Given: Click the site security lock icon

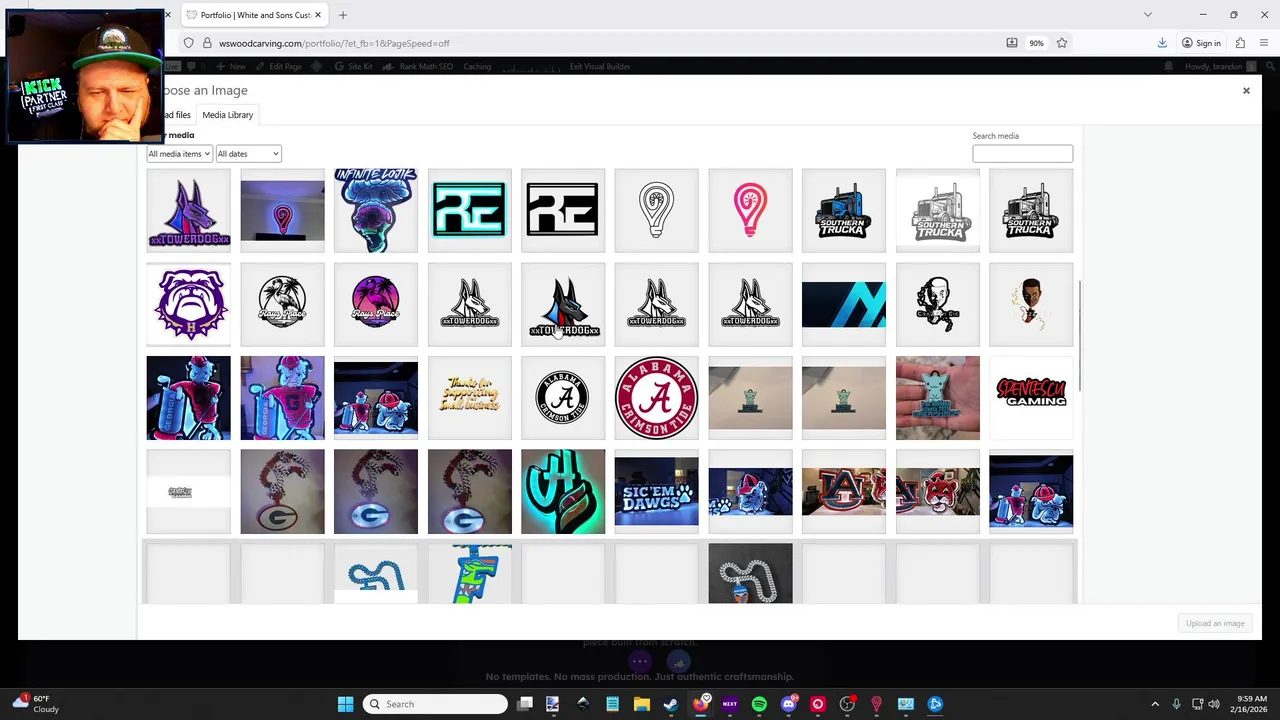Looking at the screenshot, I should 207,43.
